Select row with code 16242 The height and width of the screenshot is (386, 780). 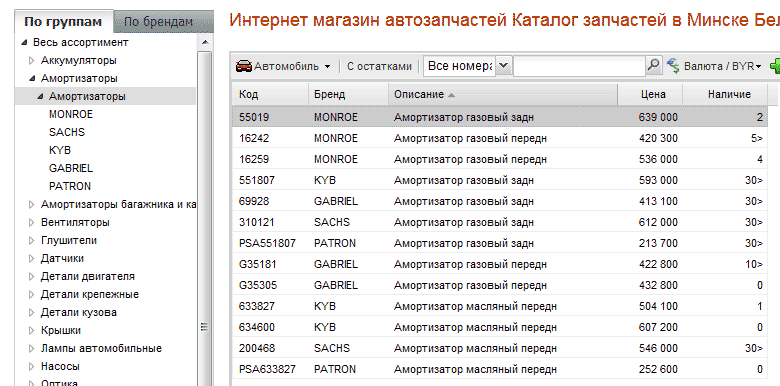click(x=499, y=138)
